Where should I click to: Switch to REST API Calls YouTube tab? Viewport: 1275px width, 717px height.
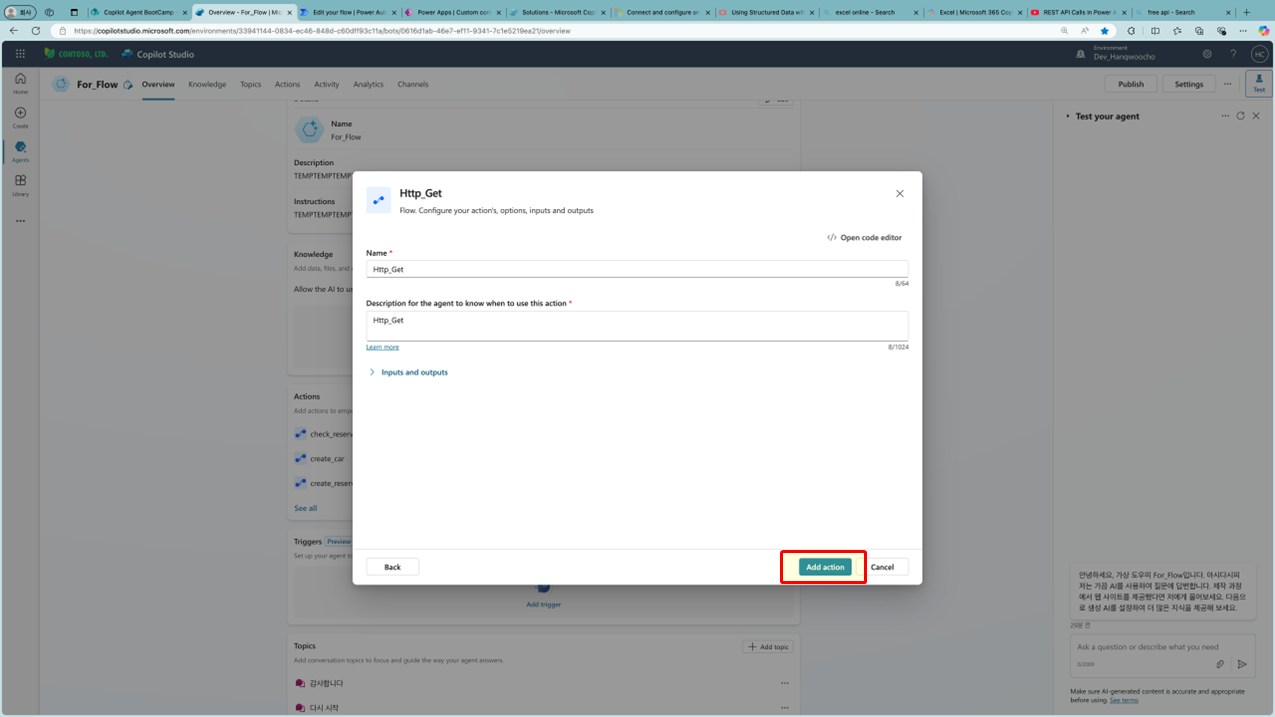1078,12
